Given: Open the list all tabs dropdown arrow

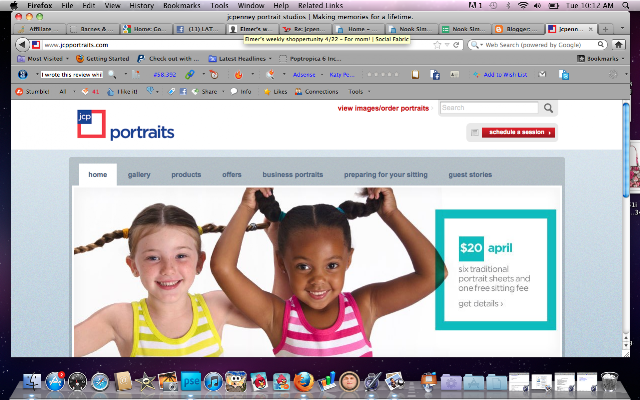Looking at the screenshot, I should (622, 29).
